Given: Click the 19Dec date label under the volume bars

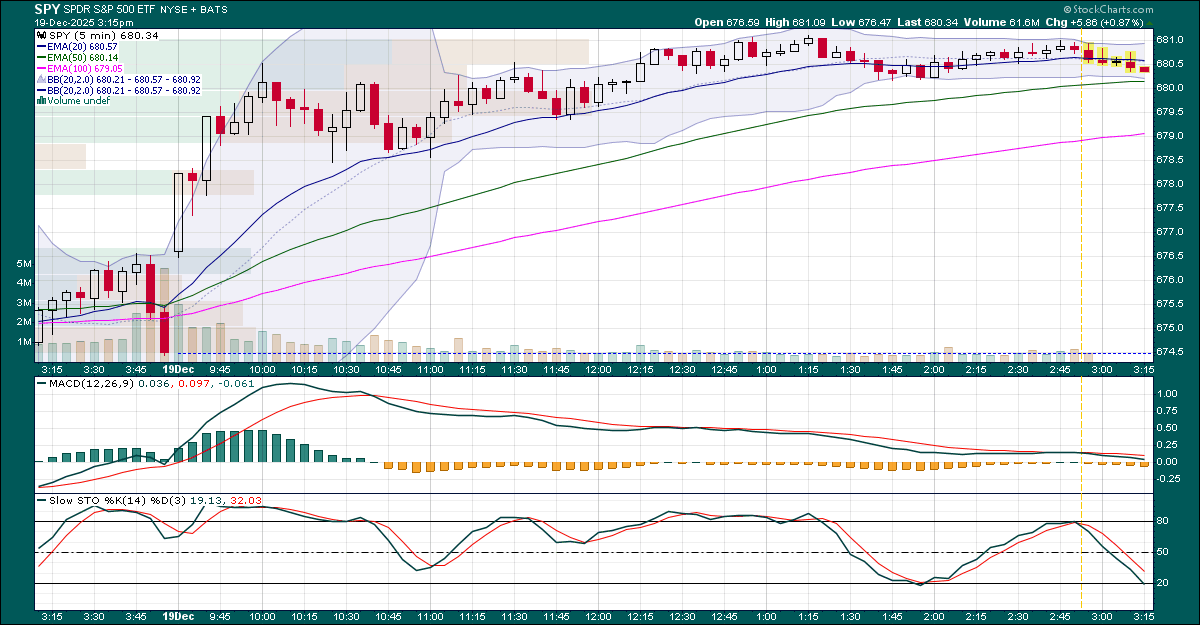Looking at the screenshot, I should (x=178, y=370).
